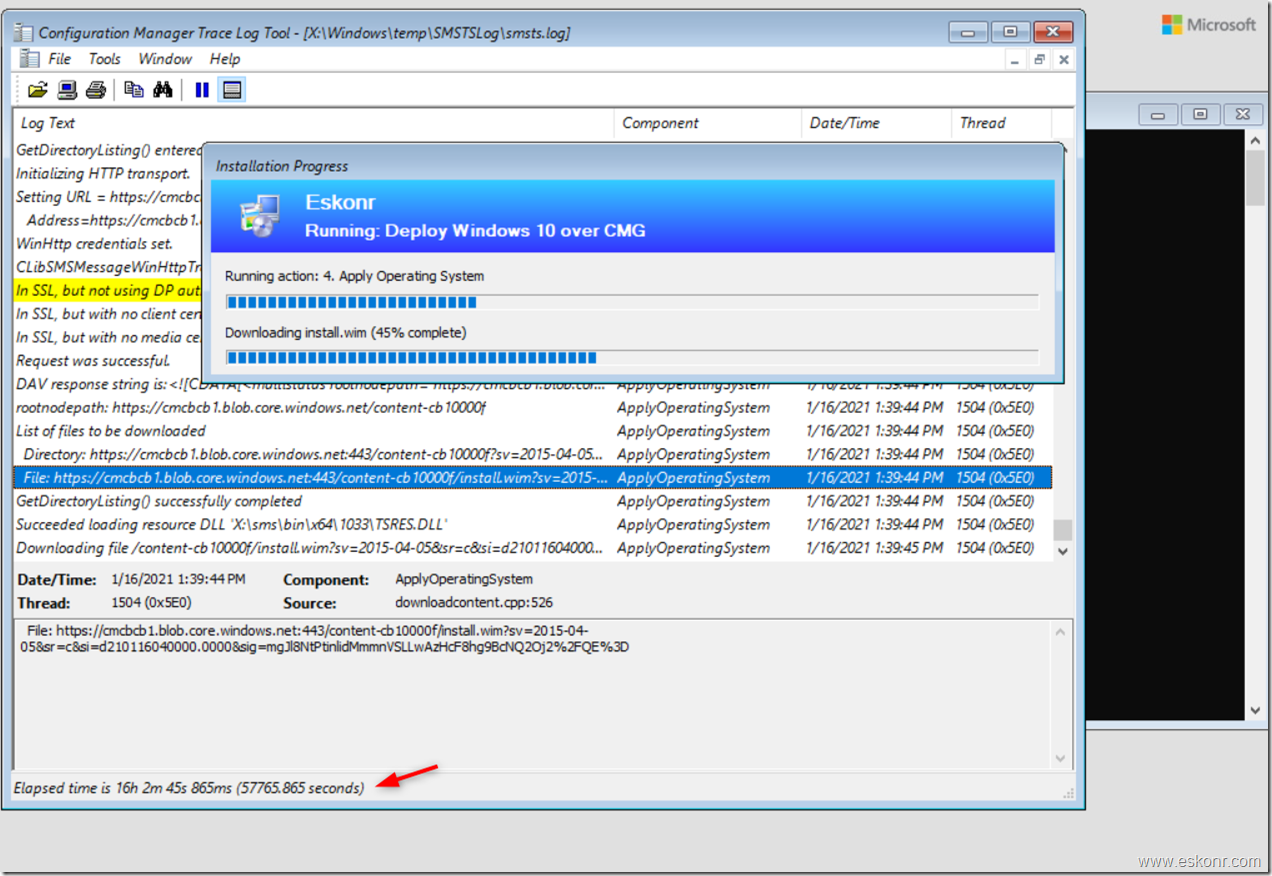Screen dimensions: 1272x876
Task: Click the maximize toggle of the black window
Action: 1199,114
